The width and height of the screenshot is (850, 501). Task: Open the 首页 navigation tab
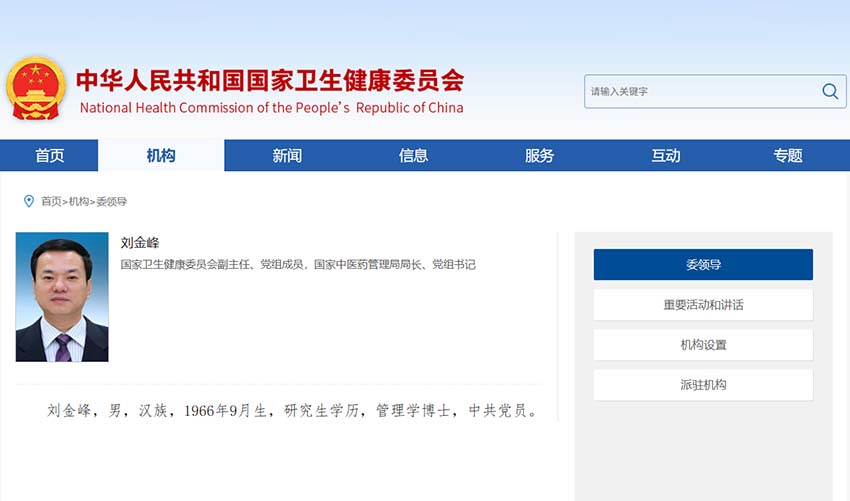coord(49,155)
